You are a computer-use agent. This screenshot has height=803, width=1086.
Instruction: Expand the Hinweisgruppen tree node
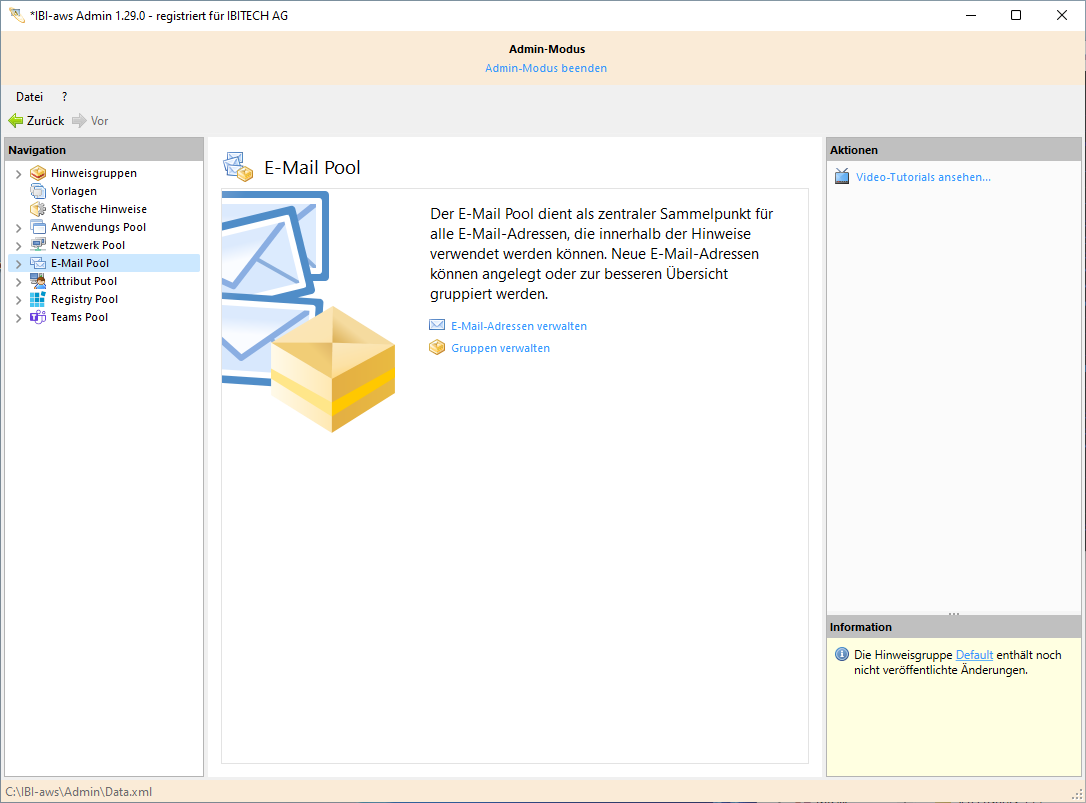[18, 174]
